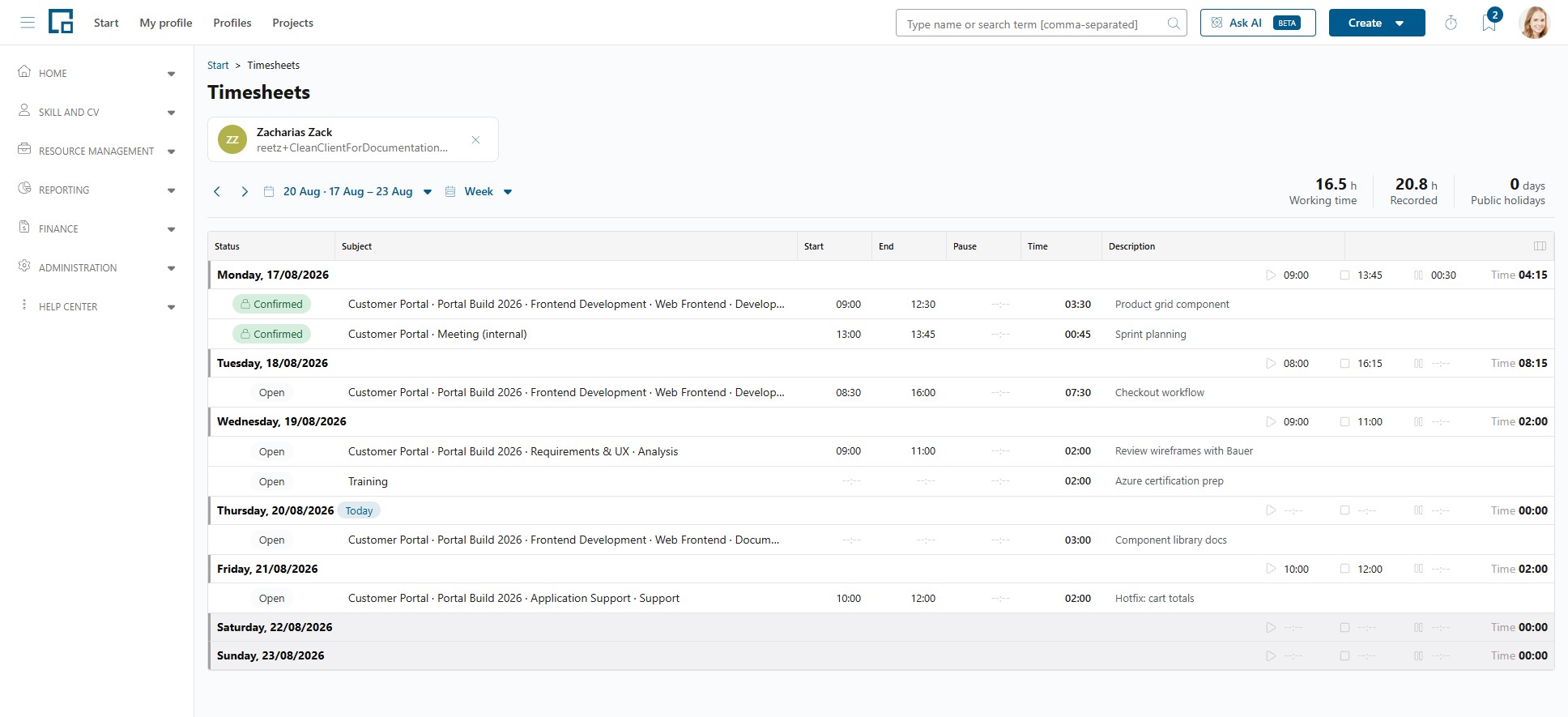The image size is (1568, 717).
Task: Open the date range dropdown
Action: [428, 192]
